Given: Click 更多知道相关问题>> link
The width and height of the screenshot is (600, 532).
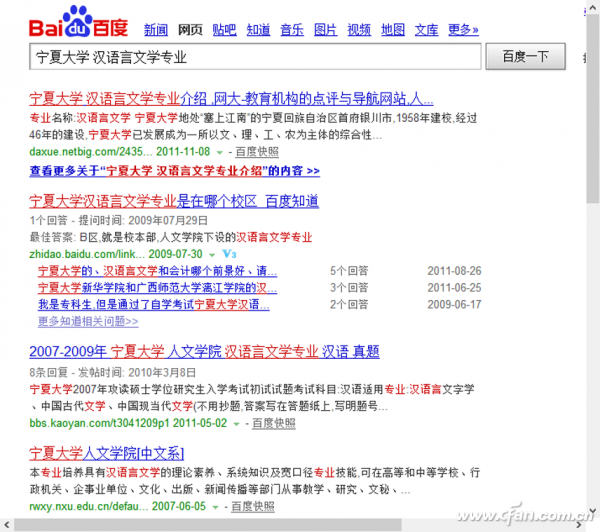Looking at the screenshot, I should click(x=88, y=321).
